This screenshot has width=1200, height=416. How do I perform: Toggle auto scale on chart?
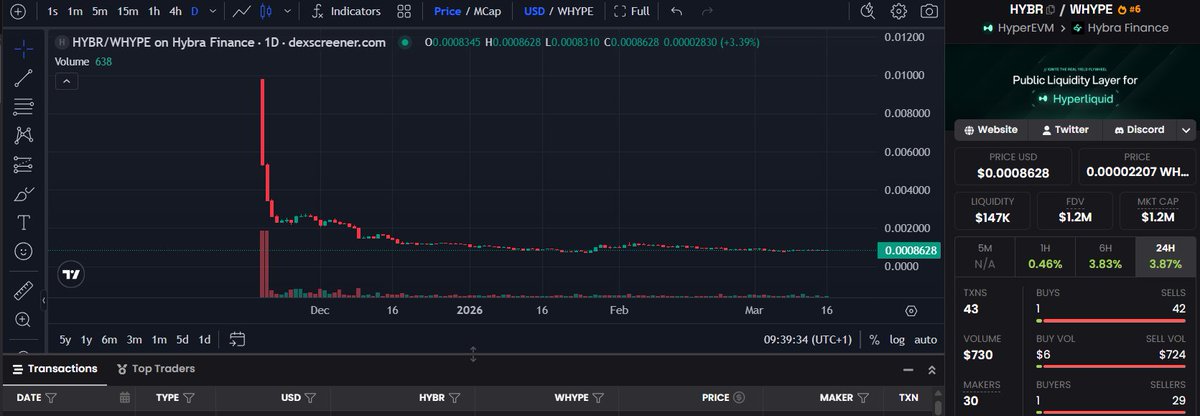click(926, 339)
